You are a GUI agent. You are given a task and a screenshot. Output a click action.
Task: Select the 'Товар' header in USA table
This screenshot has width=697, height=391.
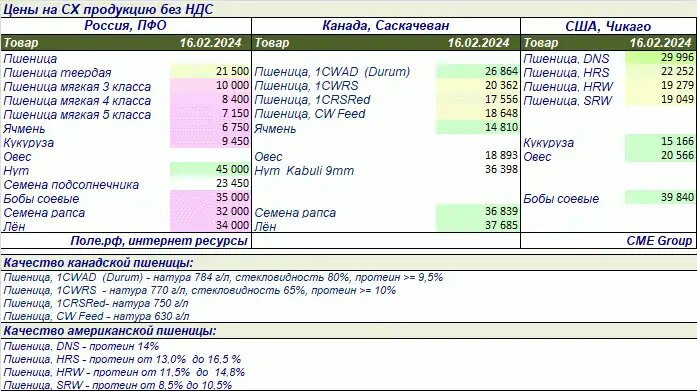541,43
